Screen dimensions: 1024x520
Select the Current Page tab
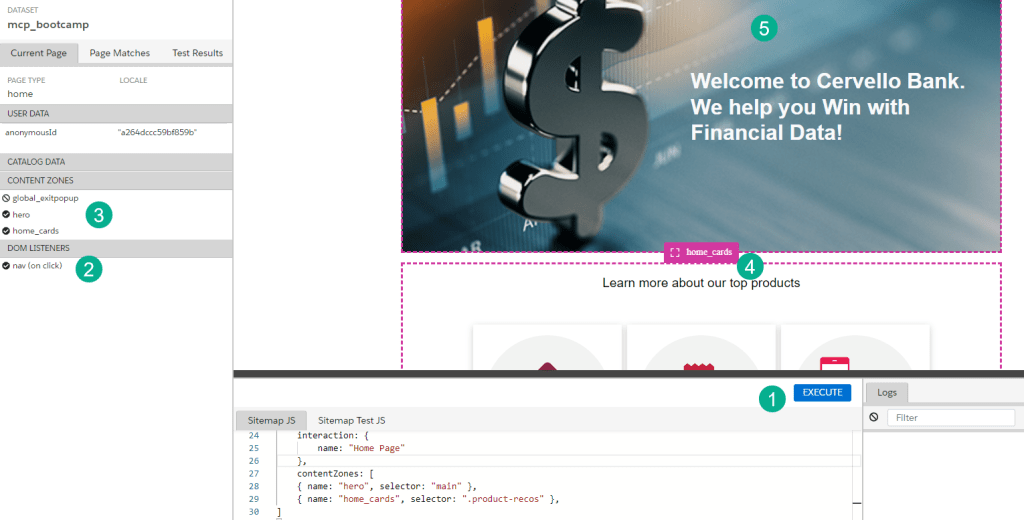coord(39,53)
